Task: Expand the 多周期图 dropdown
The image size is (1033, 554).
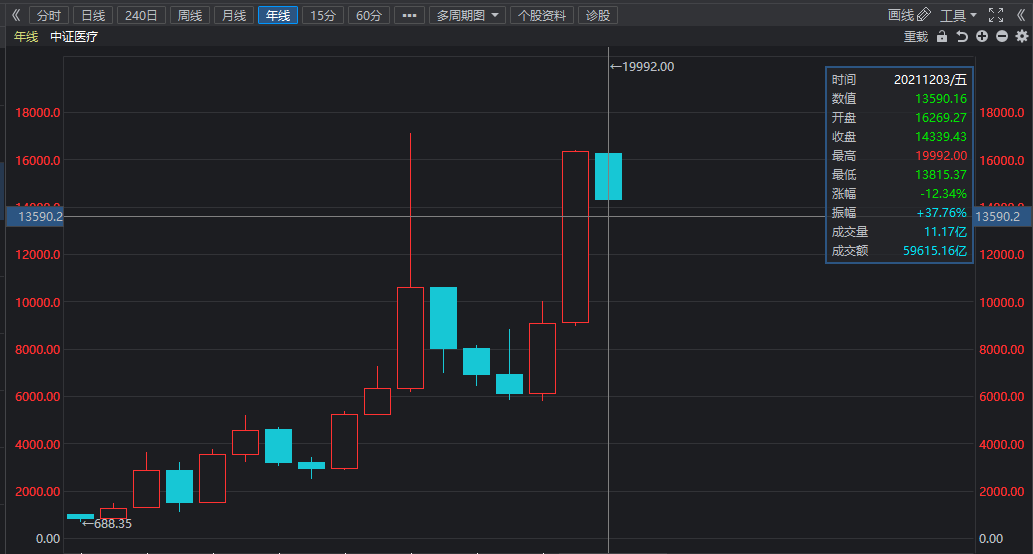Action: [x=467, y=15]
